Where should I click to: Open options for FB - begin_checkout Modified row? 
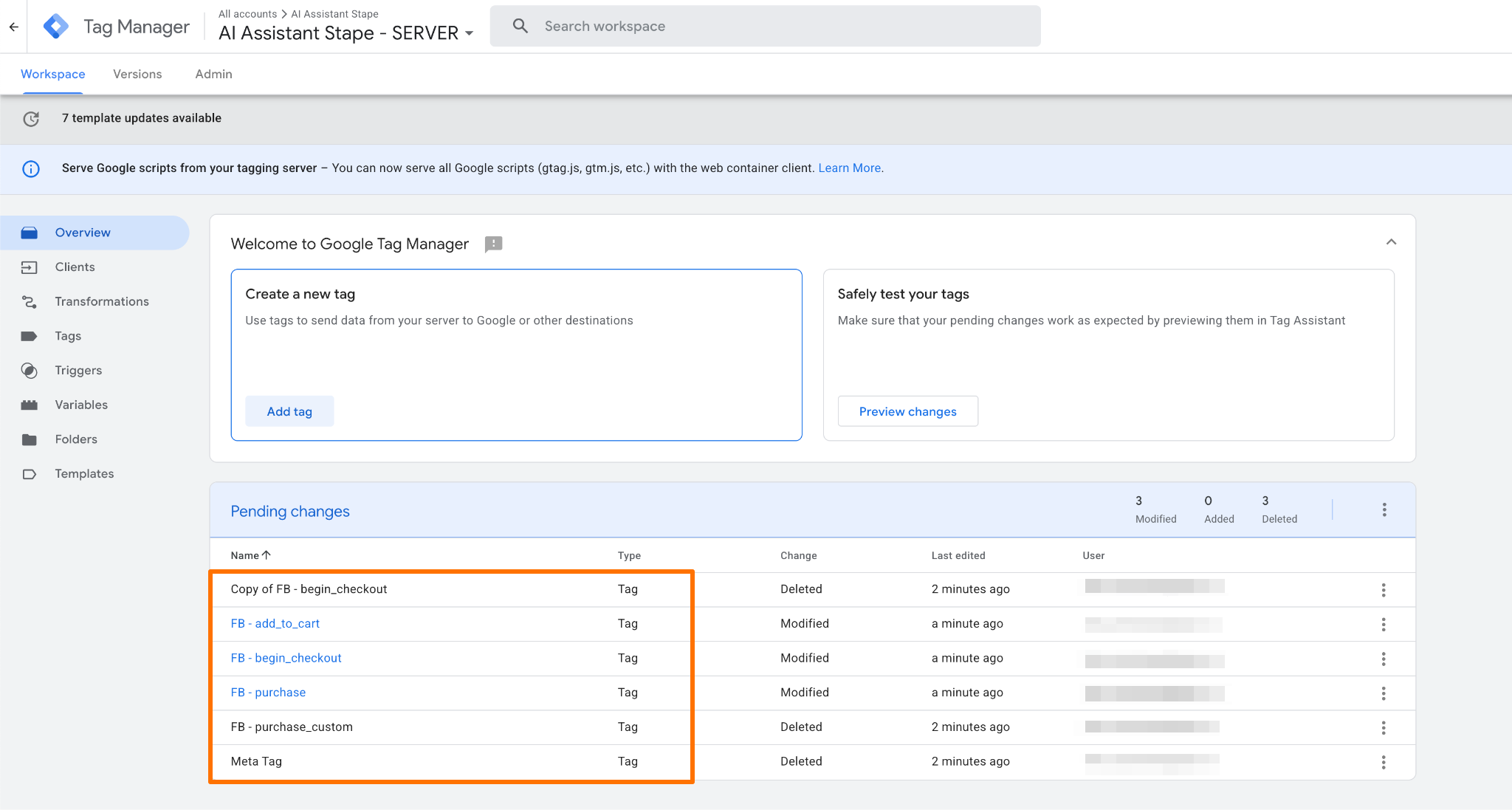1384,659
